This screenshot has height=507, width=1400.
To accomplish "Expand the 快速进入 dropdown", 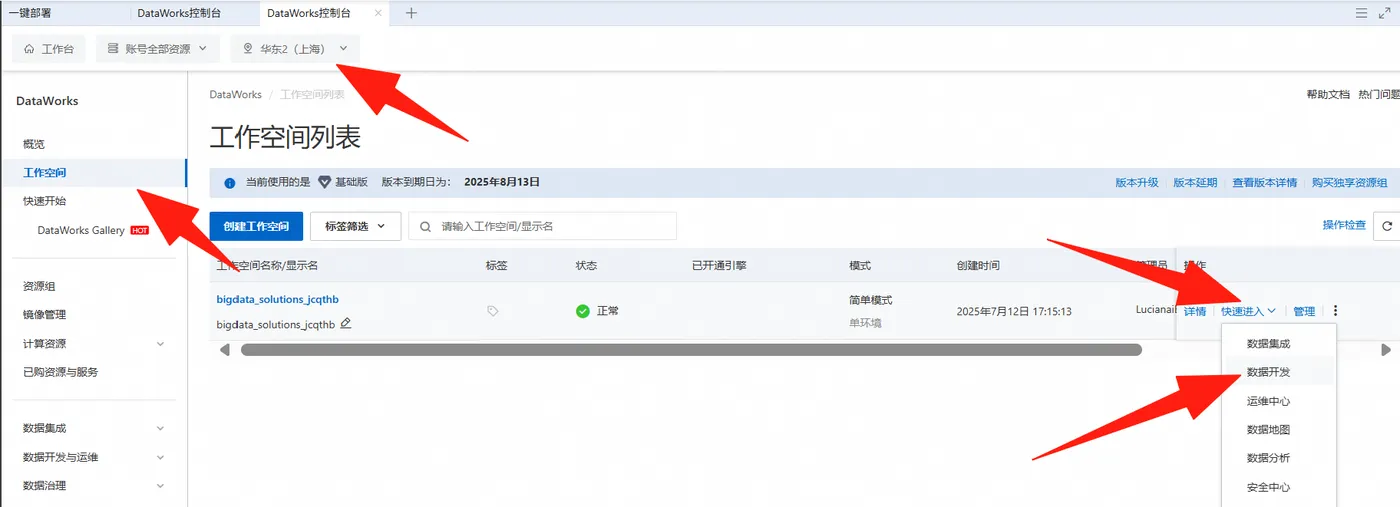I will (x=1248, y=311).
